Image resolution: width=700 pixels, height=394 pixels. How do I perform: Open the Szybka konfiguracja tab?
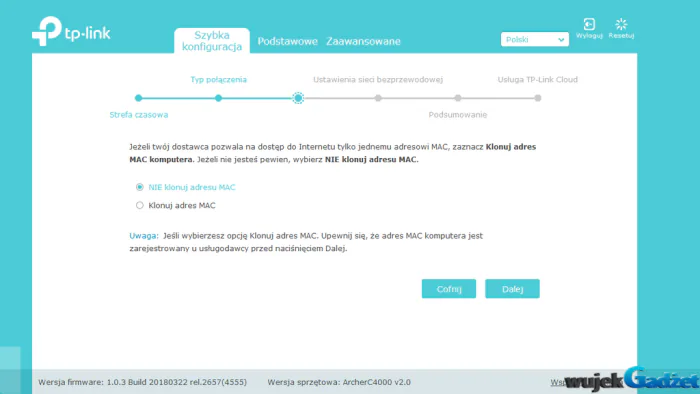[x=212, y=41]
